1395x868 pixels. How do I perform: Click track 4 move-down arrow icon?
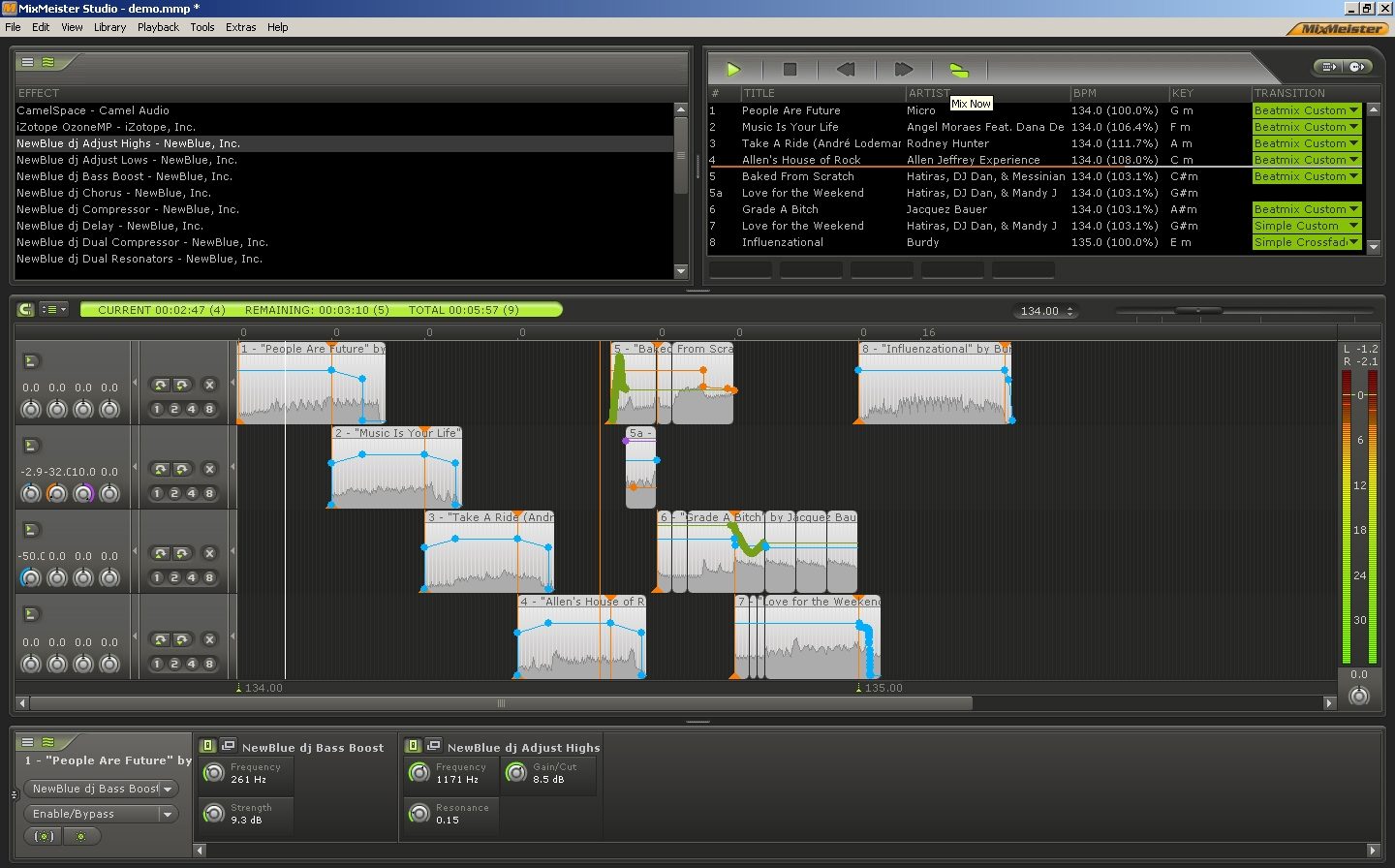(181, 639)
